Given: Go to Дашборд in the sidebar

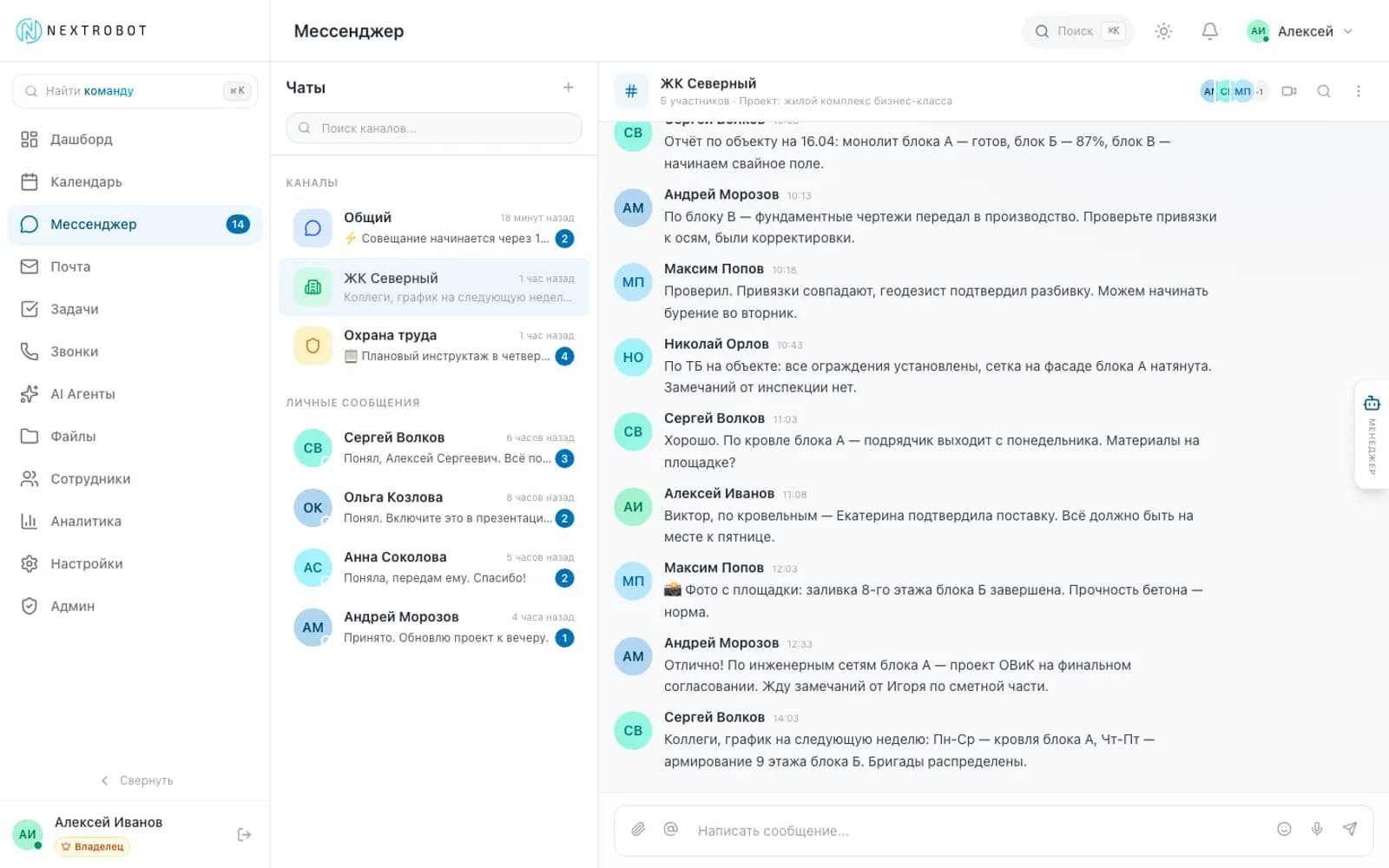Looking at the screenshot, I should point(135,140).
